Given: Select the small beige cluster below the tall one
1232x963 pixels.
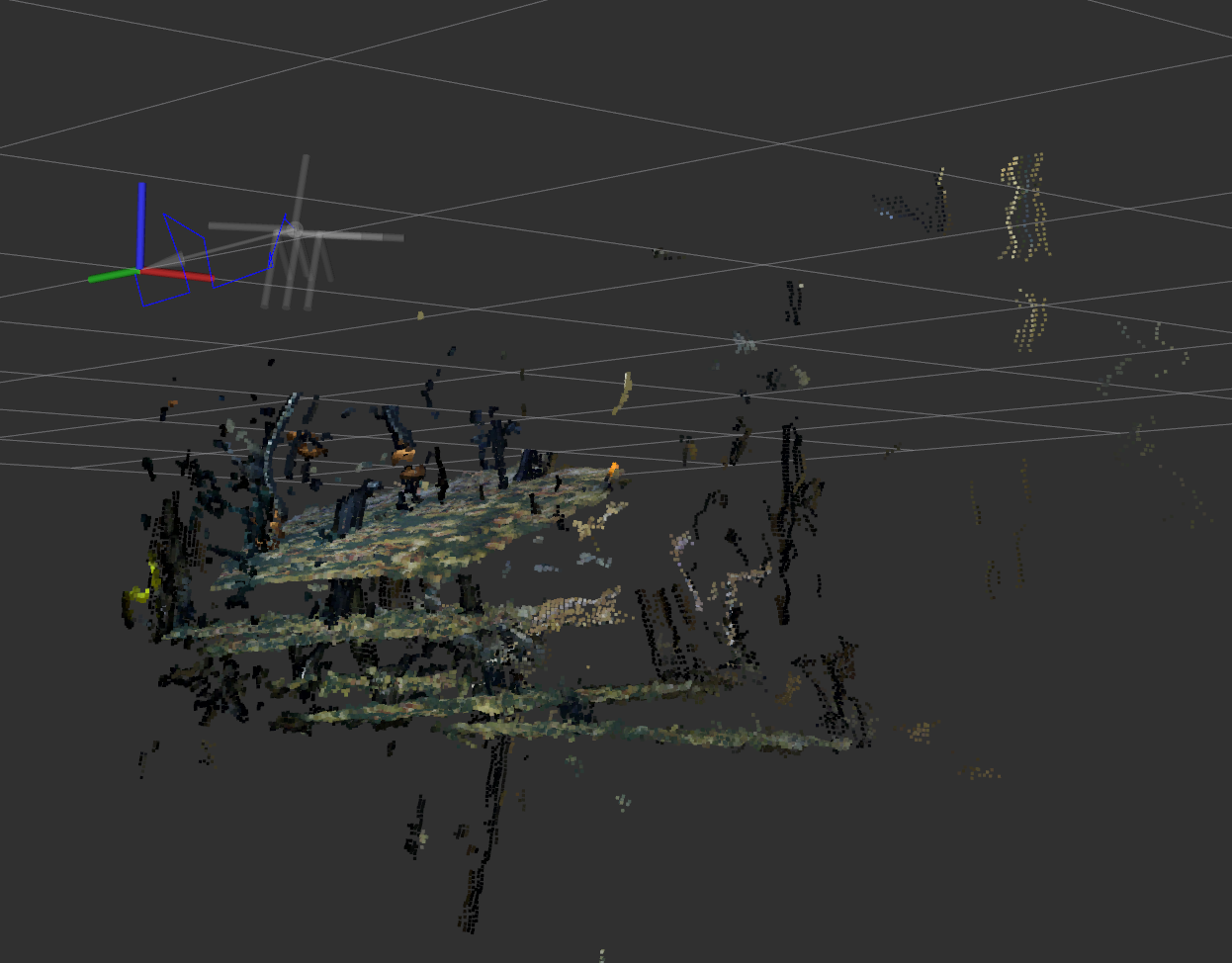Looking at the screenshot, I should [x=1031, y=319].
